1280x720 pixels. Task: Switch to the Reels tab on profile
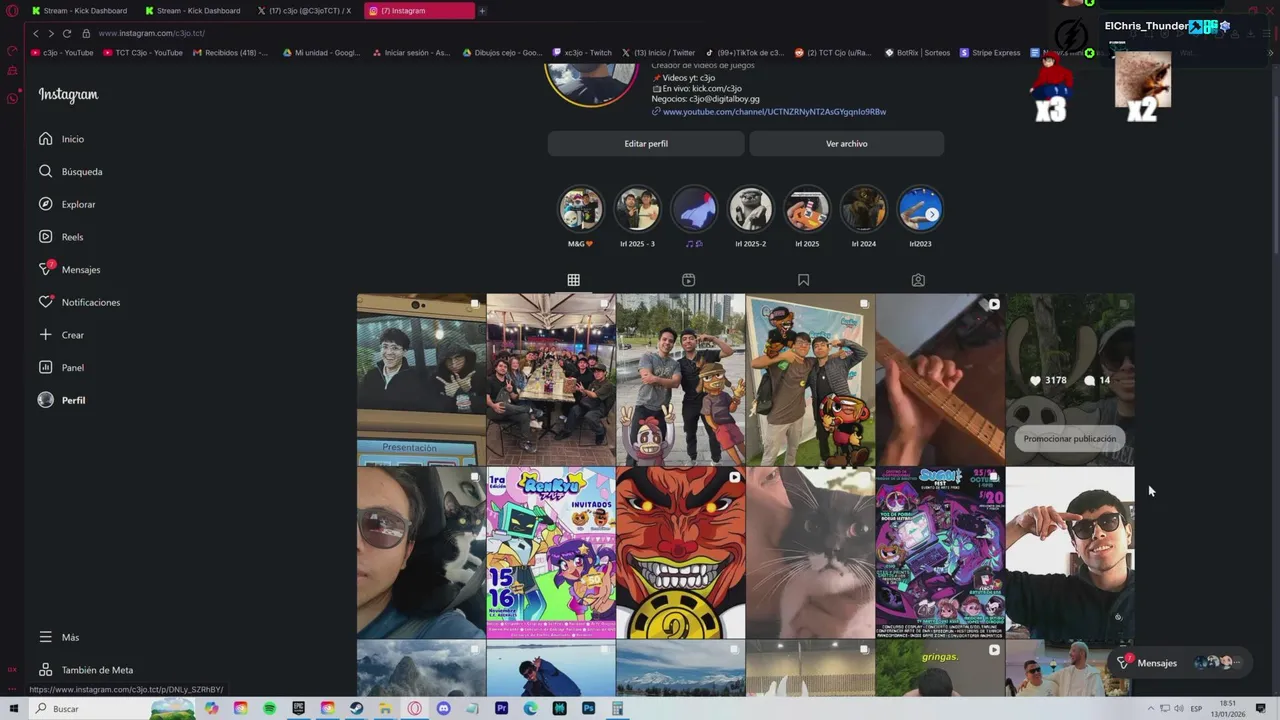688,280
